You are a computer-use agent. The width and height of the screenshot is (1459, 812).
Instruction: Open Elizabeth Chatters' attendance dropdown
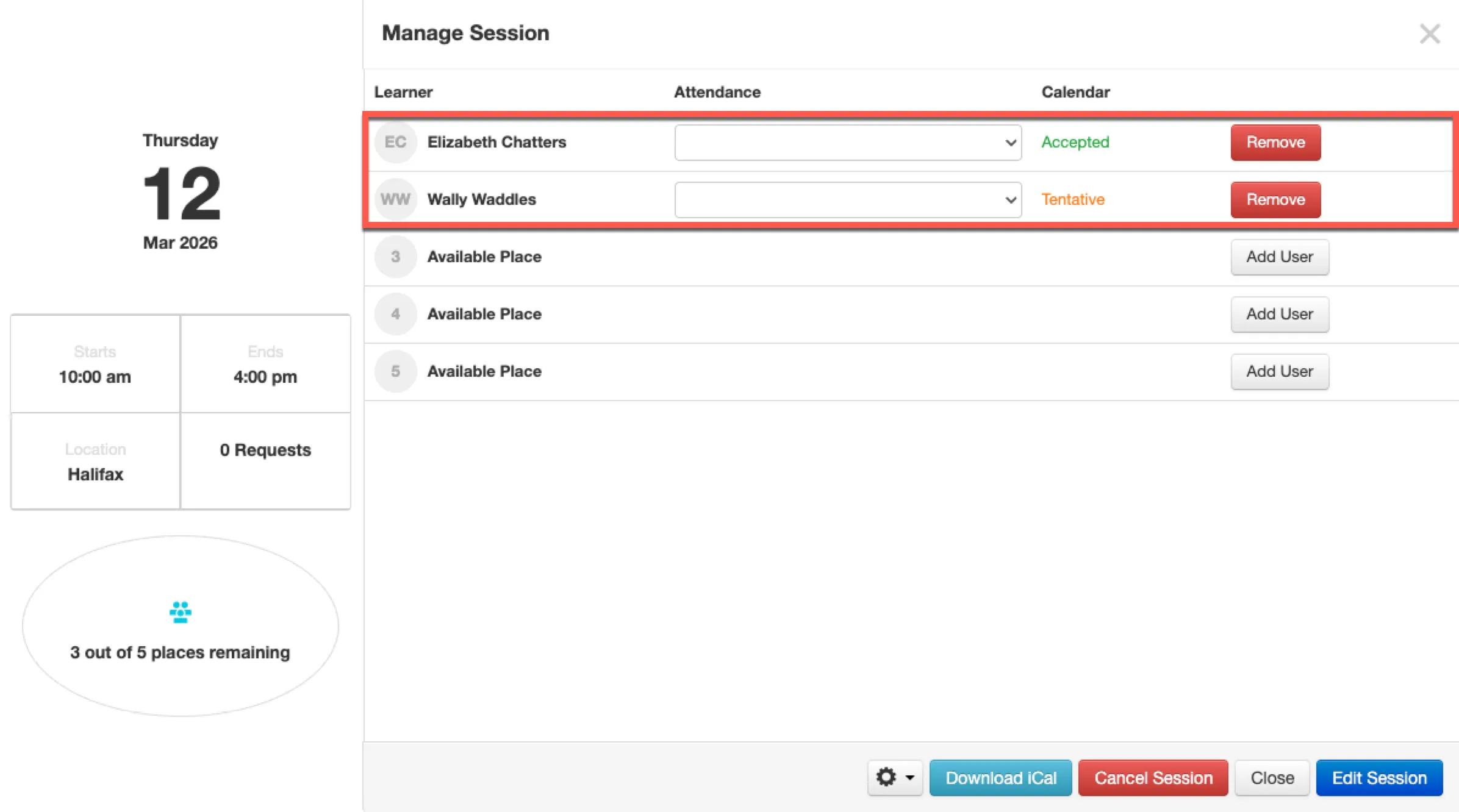[x=847, y=143]
